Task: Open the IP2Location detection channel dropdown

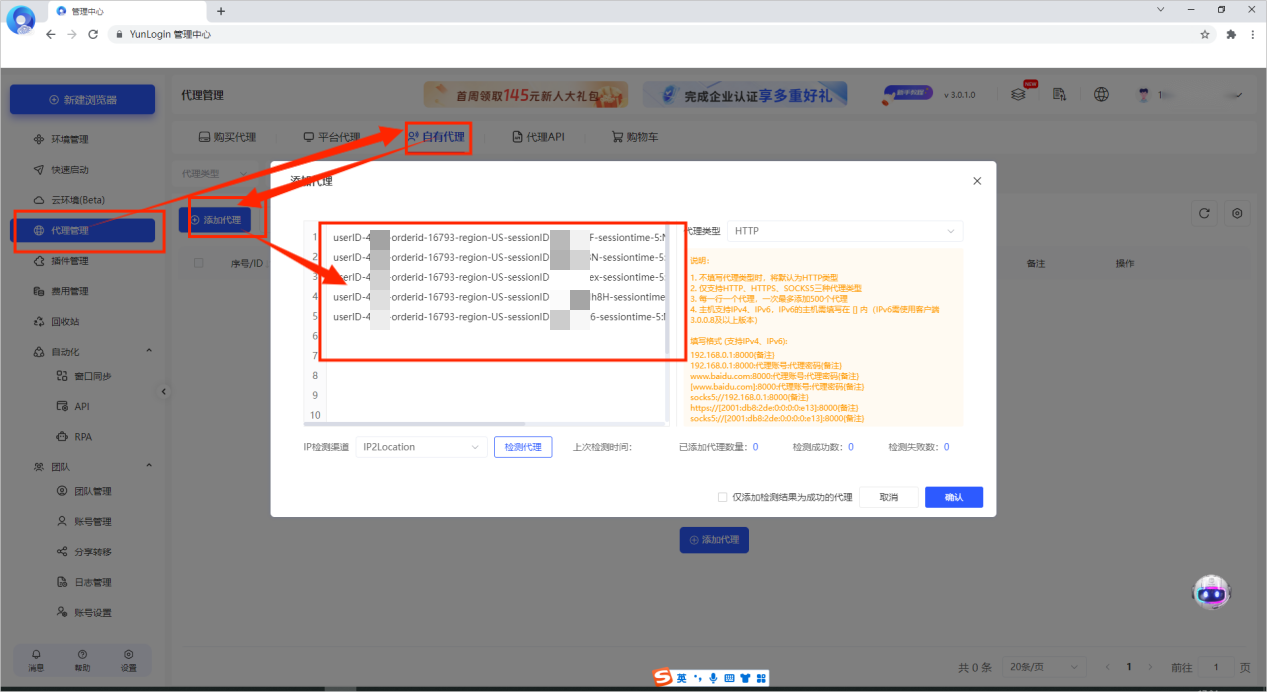Action: [x=422, y=447]
